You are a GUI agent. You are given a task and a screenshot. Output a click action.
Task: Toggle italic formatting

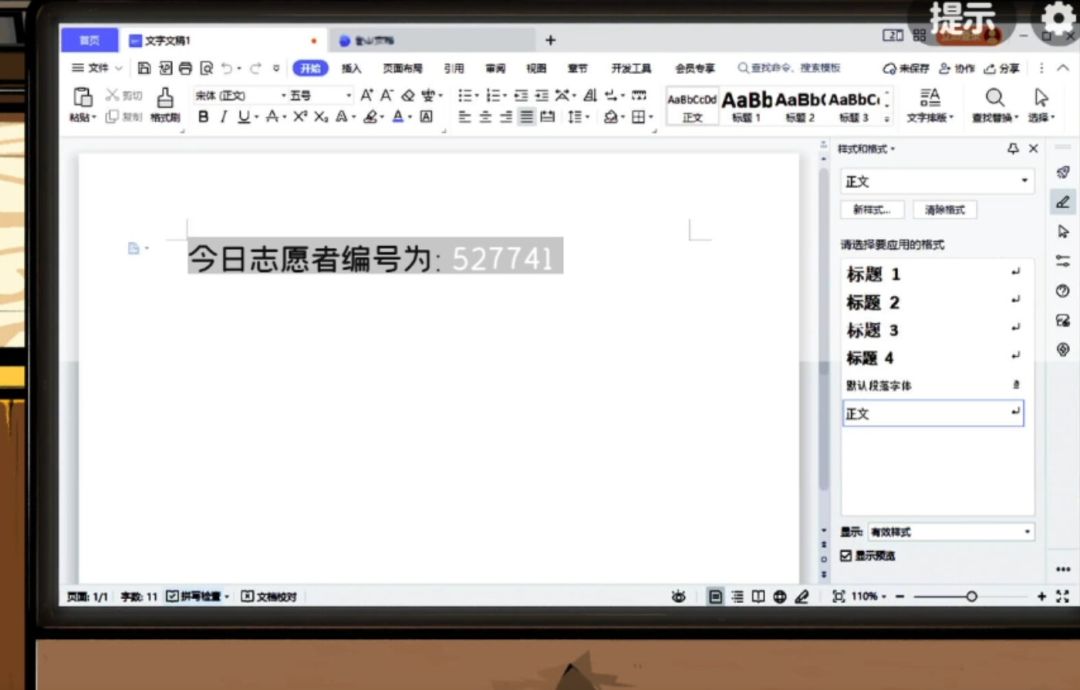click(x=224, y=117)
